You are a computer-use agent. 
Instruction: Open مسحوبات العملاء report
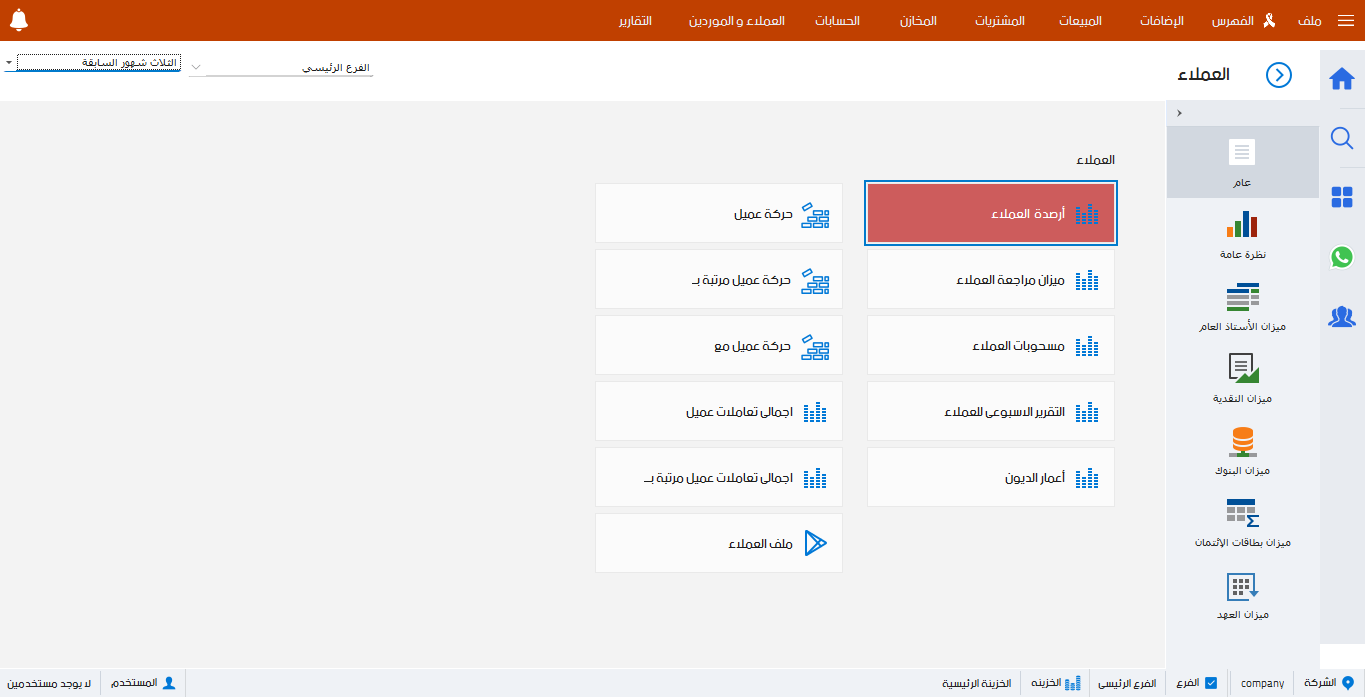(991, 345)
